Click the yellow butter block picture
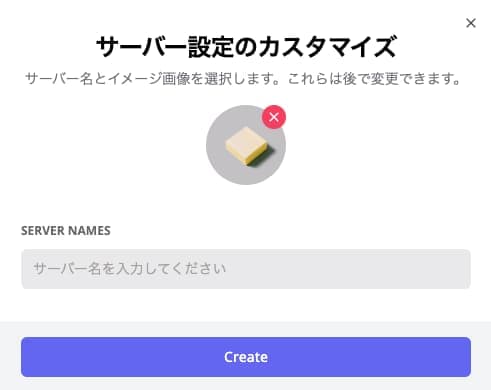The image size is (491, 390). coord(247,146)
